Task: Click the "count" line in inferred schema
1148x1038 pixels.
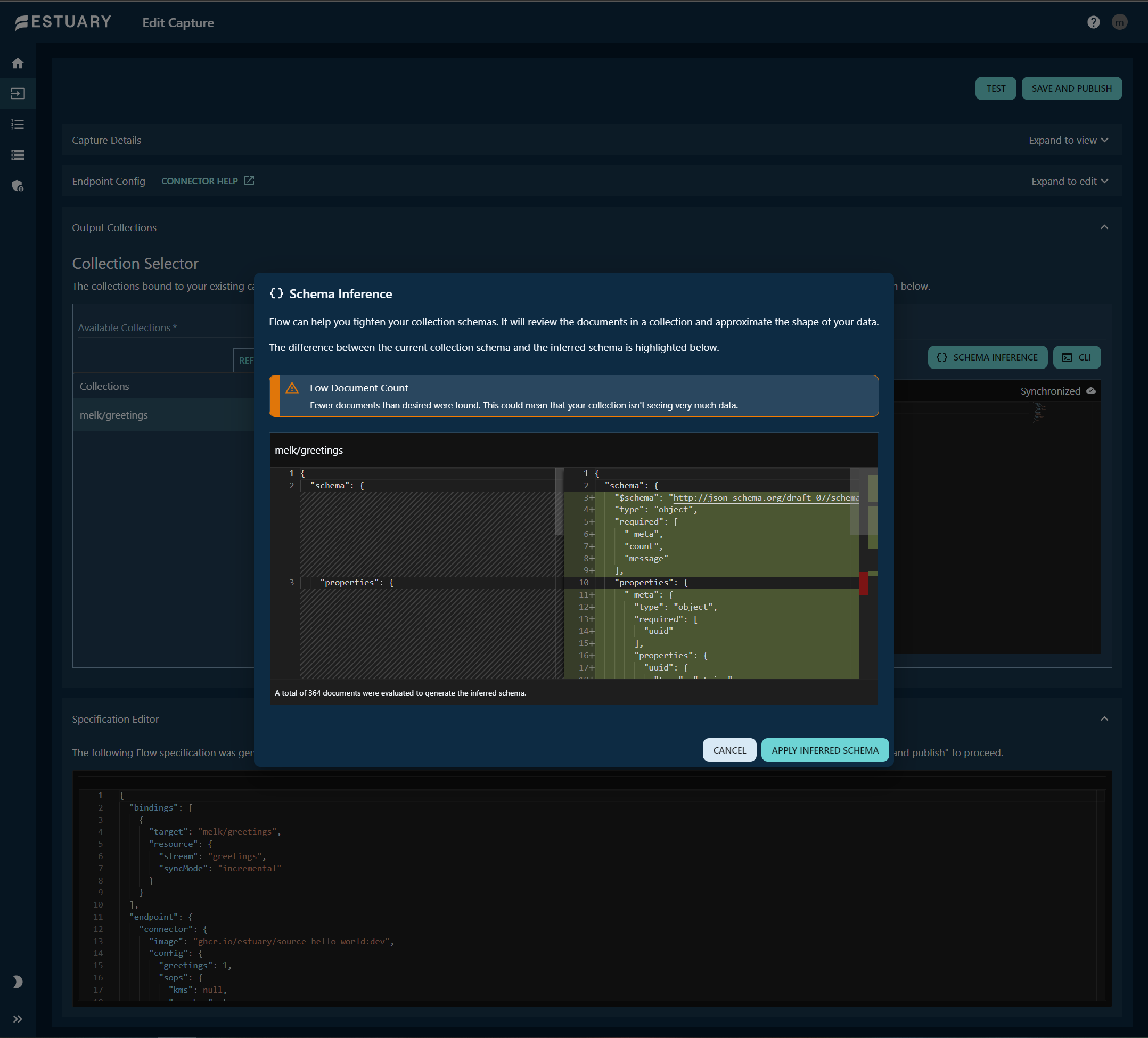Action: (x=643, y=546)
